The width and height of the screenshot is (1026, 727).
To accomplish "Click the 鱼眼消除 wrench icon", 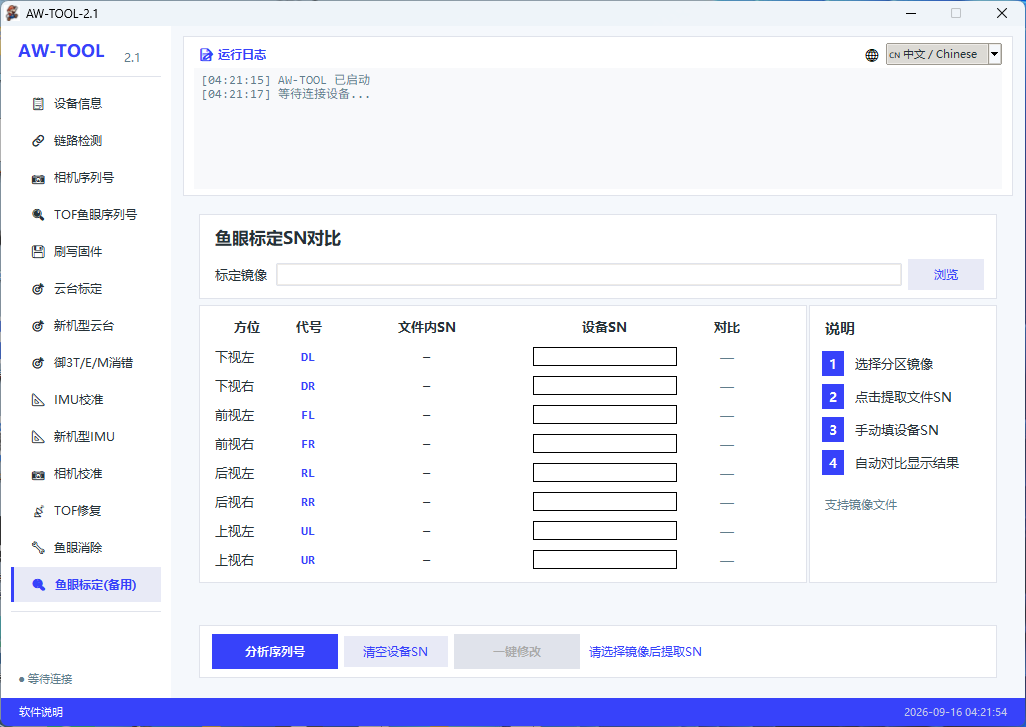I will click(39, 548).
